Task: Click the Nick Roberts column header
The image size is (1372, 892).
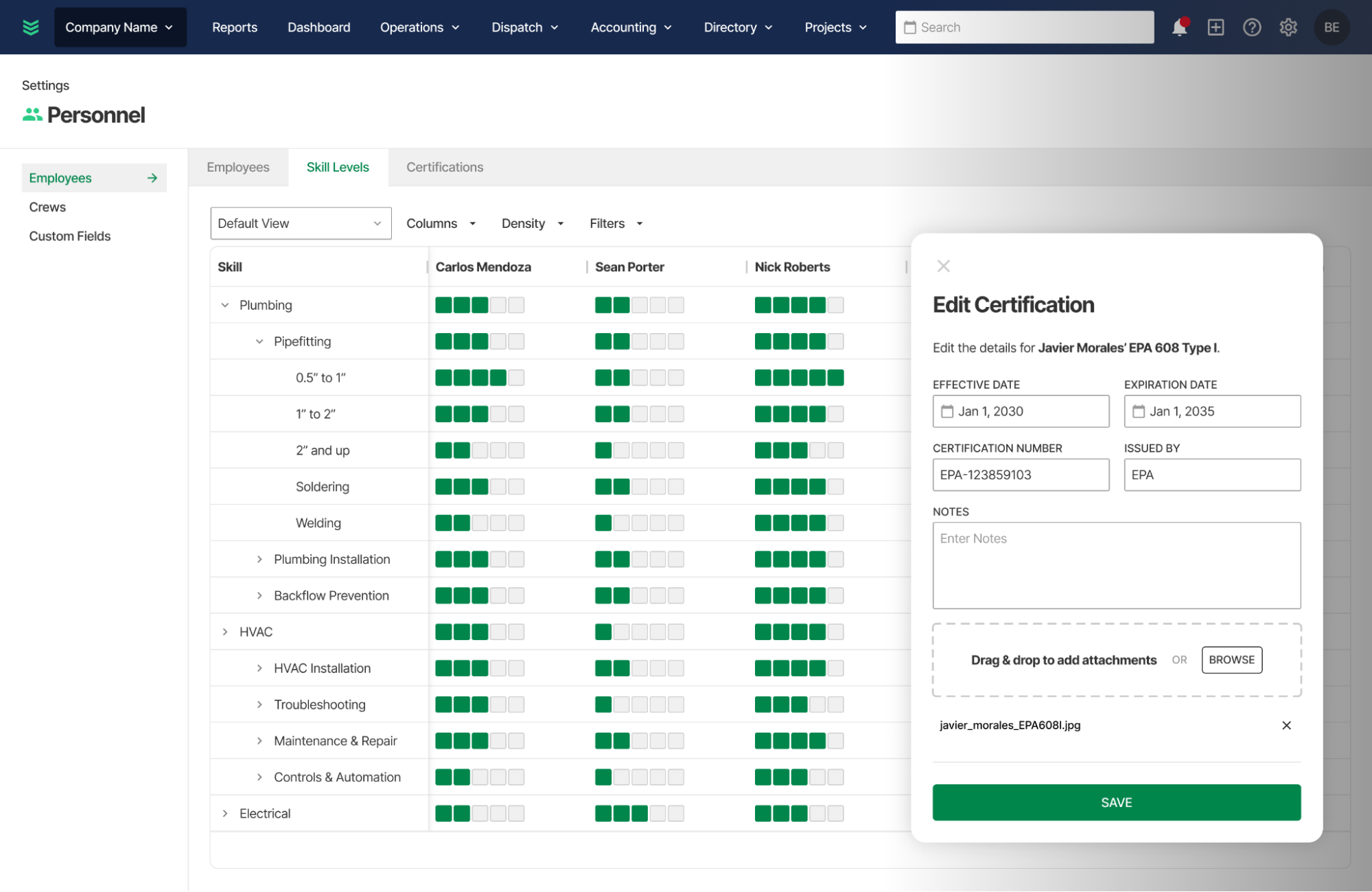Action: click(x=792, y=267)
